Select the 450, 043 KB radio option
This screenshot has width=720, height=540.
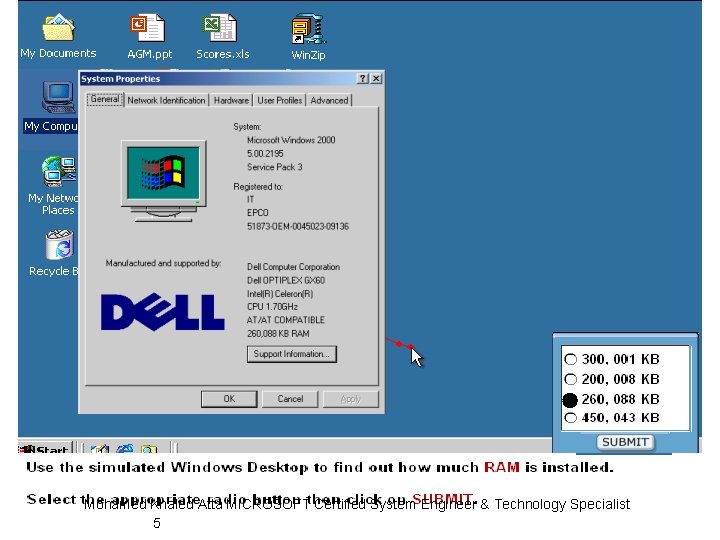[x=570, y=418]
